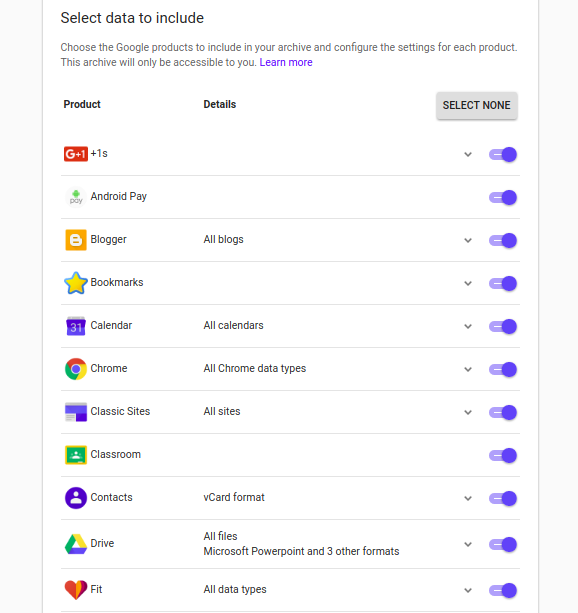Click the vCard format detail text
Screen dimensions: 578x613
pos(234,497)
